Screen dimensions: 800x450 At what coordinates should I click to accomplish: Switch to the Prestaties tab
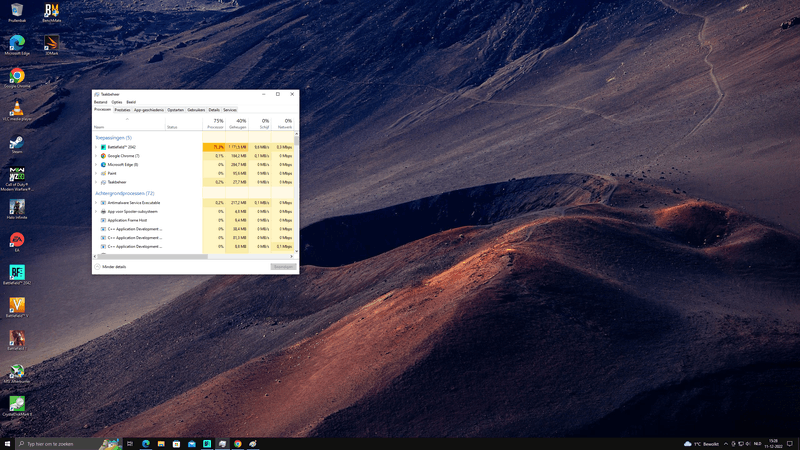[x=122, y=110]
